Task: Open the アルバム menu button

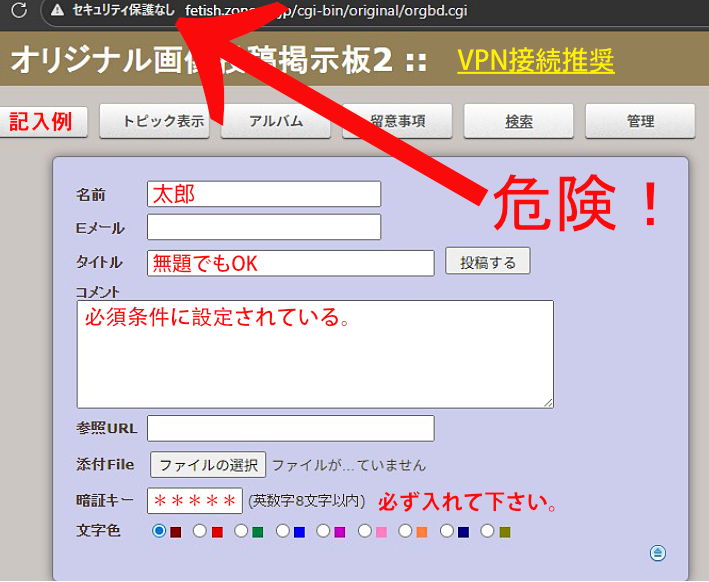Action: click(x=275, y=121)
